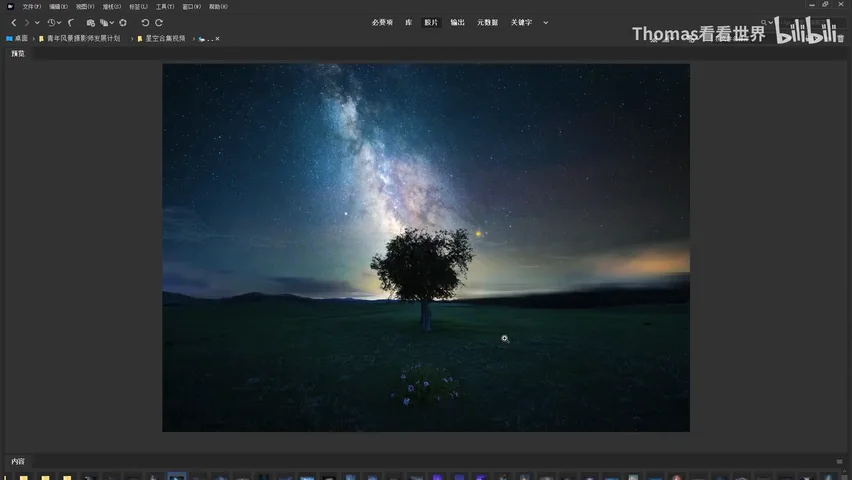The height and width of the screenshot is (480, 852).
Task: Open the 堆栈 (Stacks) menu
Action: [x=111, y=7]
